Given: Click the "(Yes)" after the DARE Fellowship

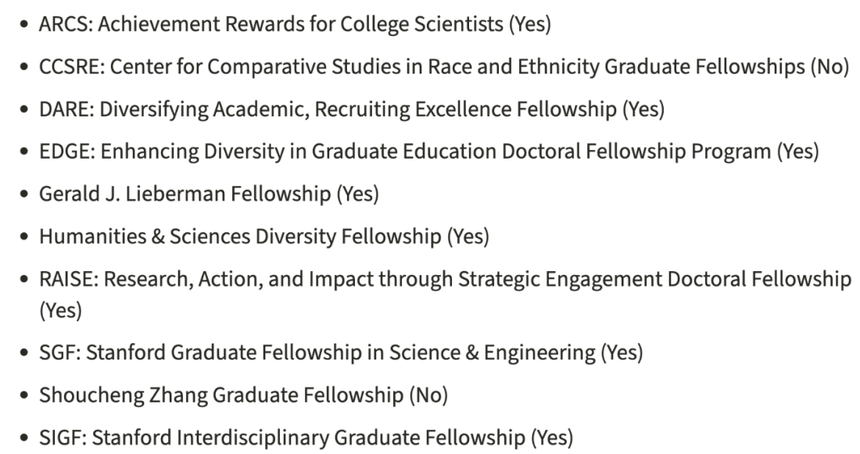Looking at the screenshot, I should [643, 109].
